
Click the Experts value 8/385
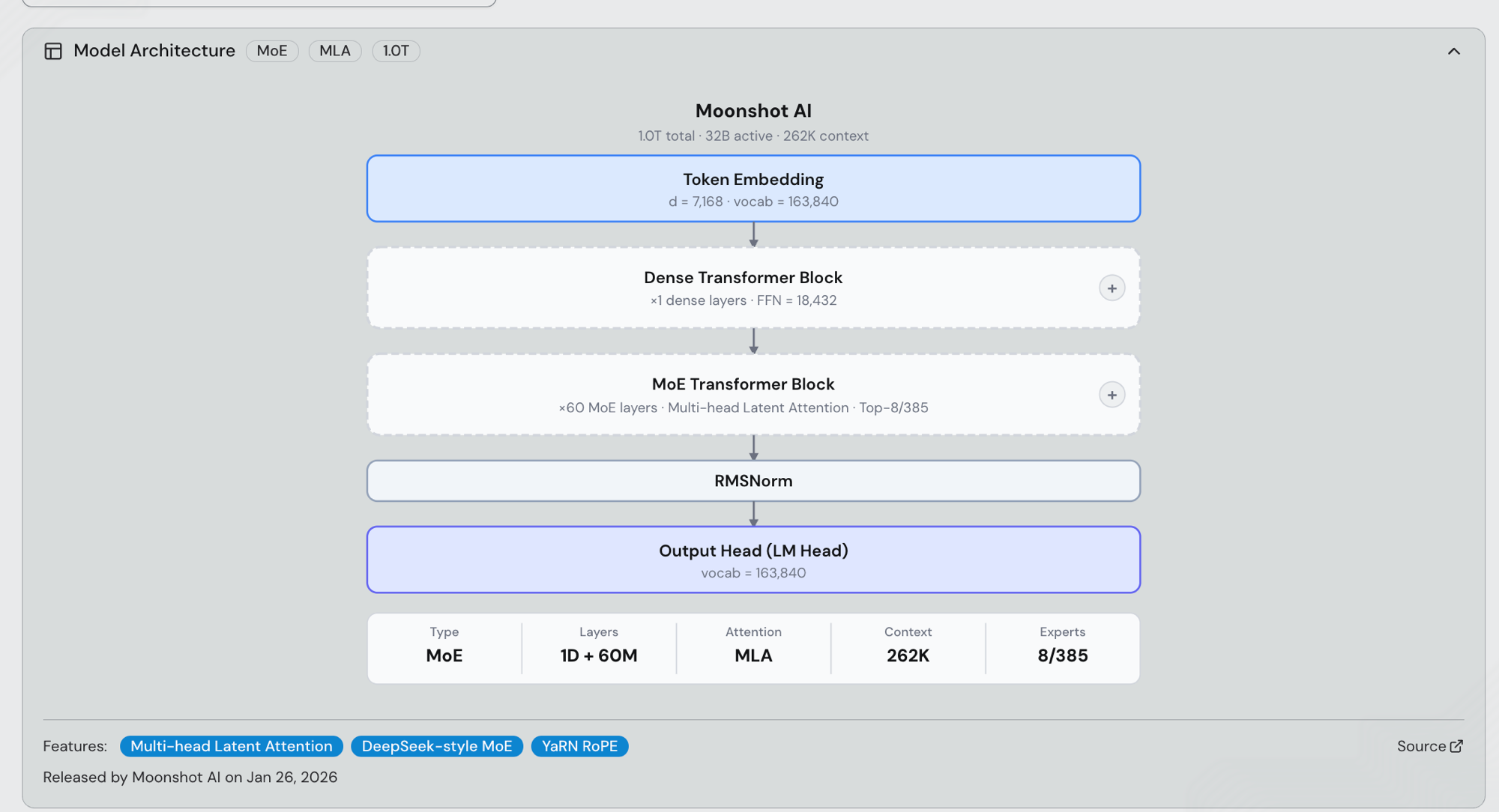(x=1062, y=655)
